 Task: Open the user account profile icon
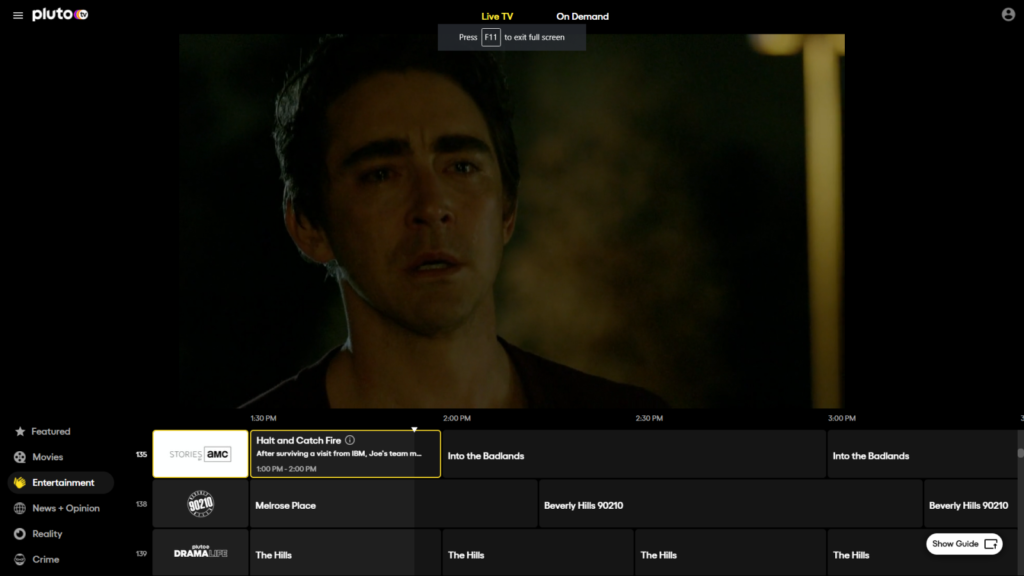(1008, 14)
